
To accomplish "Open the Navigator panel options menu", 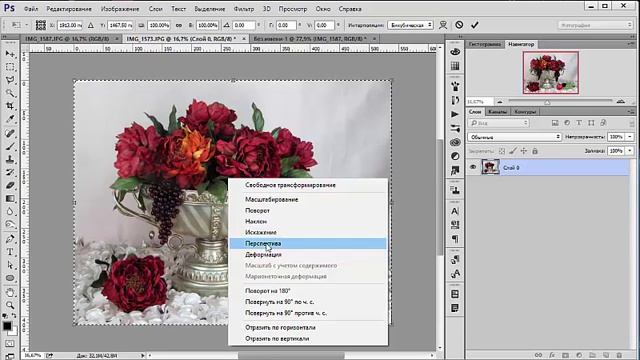I will (x=632, y=44).
